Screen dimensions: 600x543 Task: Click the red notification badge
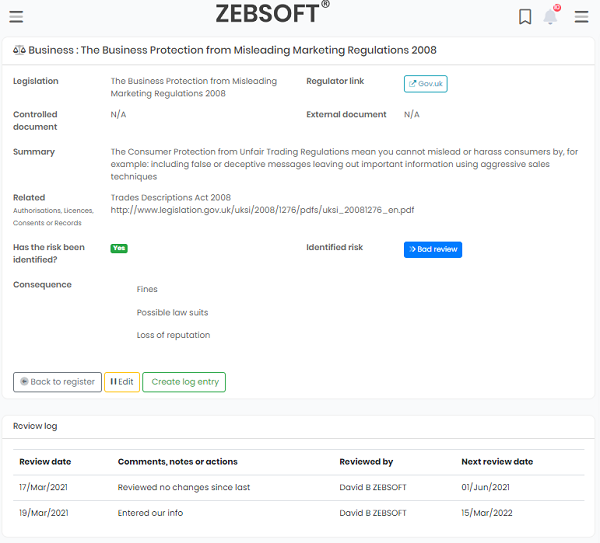(557, 8)
